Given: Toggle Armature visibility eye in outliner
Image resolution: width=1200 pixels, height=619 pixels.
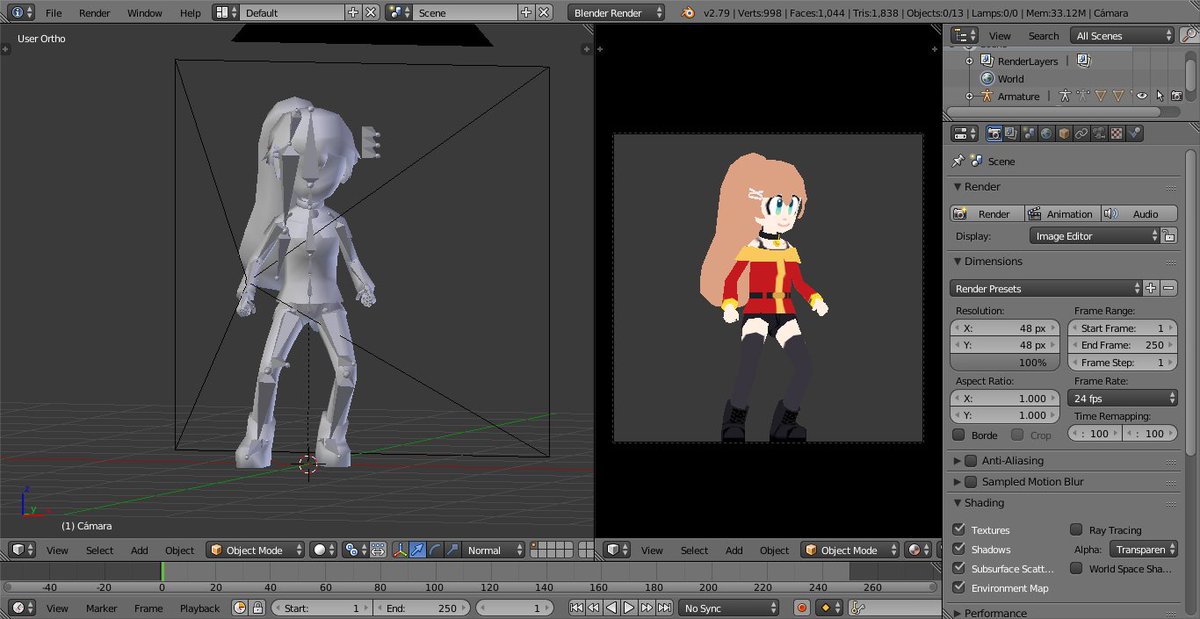Looking at the screenshot, I should (x=1141, y=96).
